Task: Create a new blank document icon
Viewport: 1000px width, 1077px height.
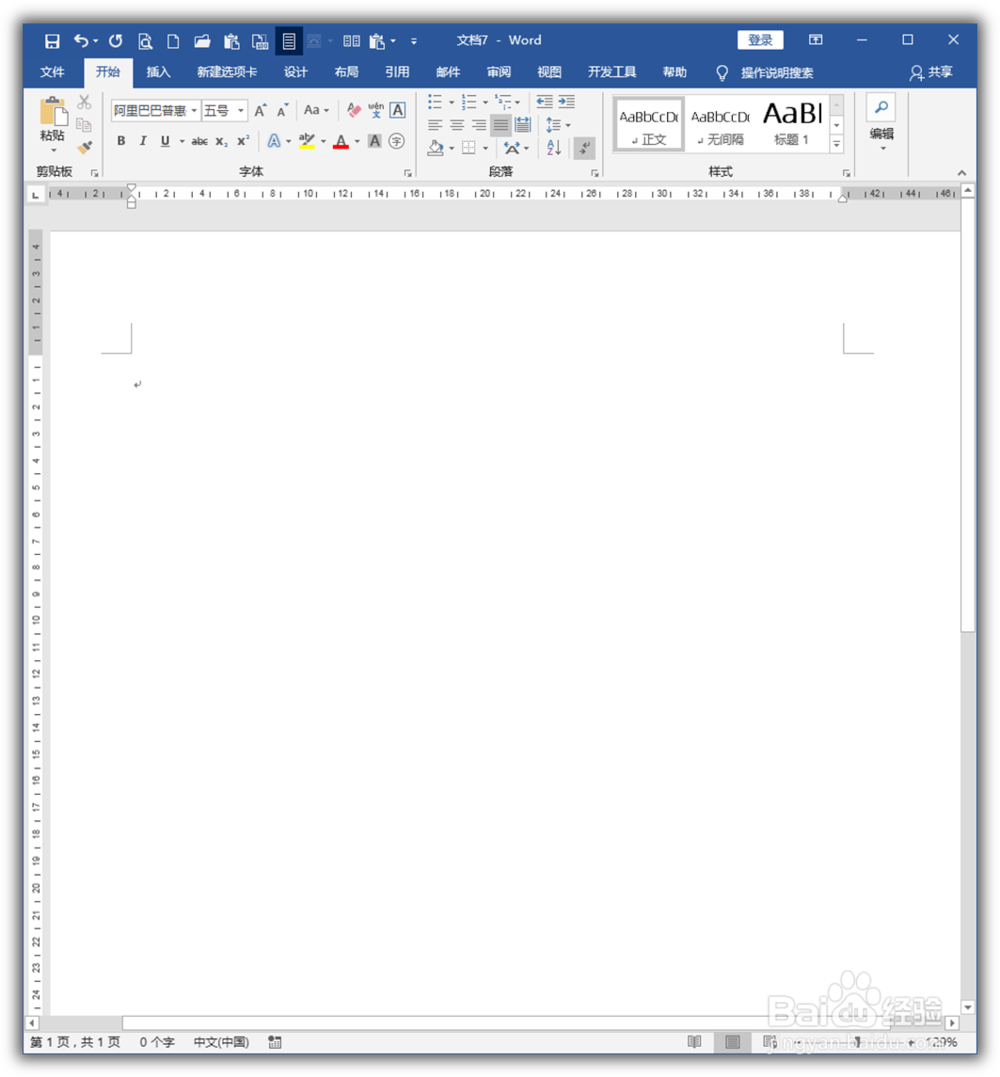Action: point(173,41)
